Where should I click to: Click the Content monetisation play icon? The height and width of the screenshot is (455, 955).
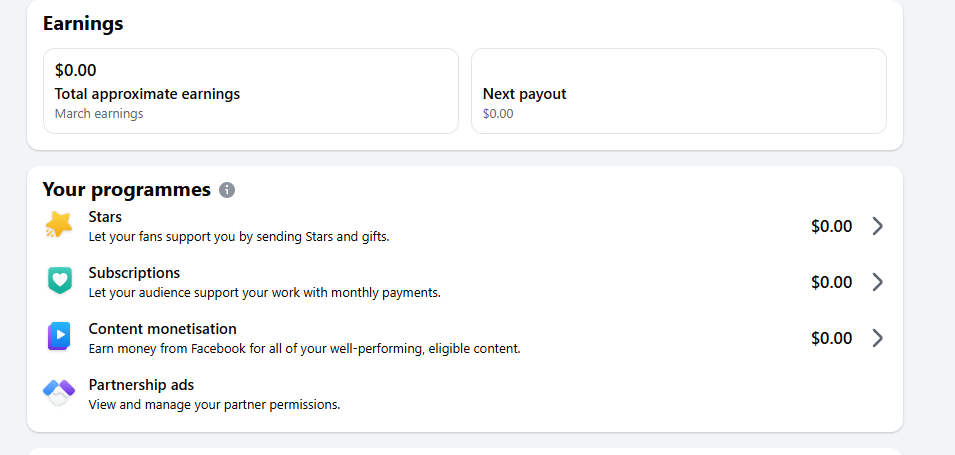point(59,337)
